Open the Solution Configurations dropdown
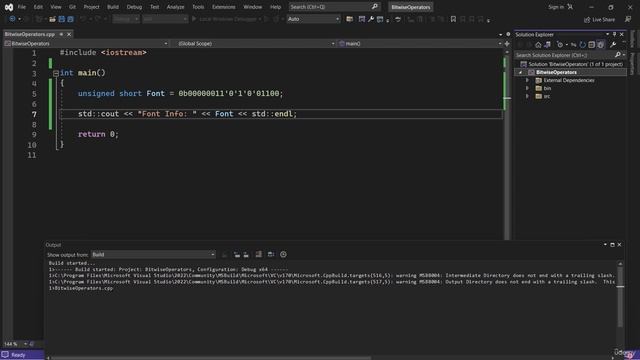This screenshot has height=360, width=640. coord(125,19)
